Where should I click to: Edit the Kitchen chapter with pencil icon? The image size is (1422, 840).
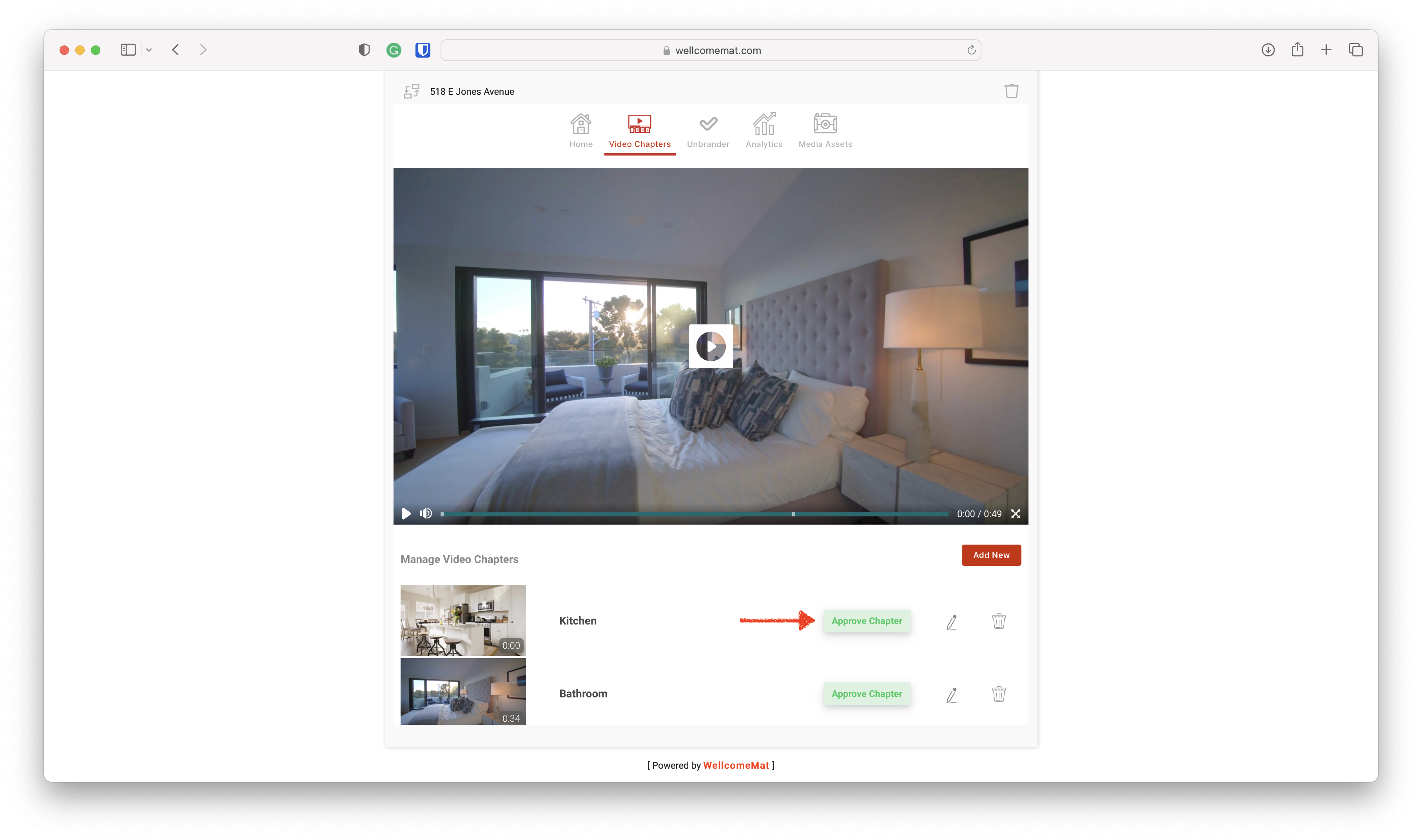pos(952,622)
